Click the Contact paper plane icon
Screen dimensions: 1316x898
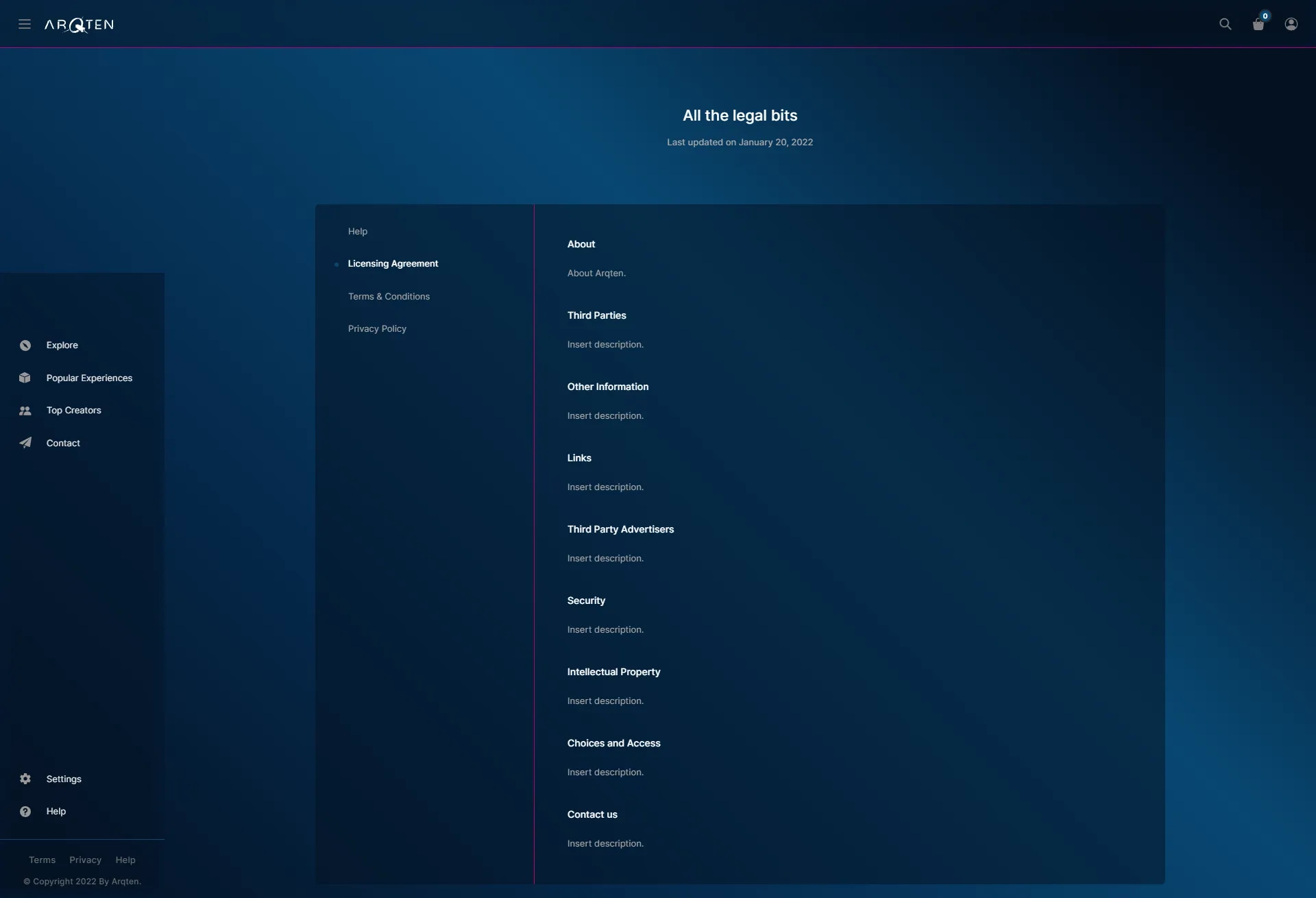click(x=25, y=443)
